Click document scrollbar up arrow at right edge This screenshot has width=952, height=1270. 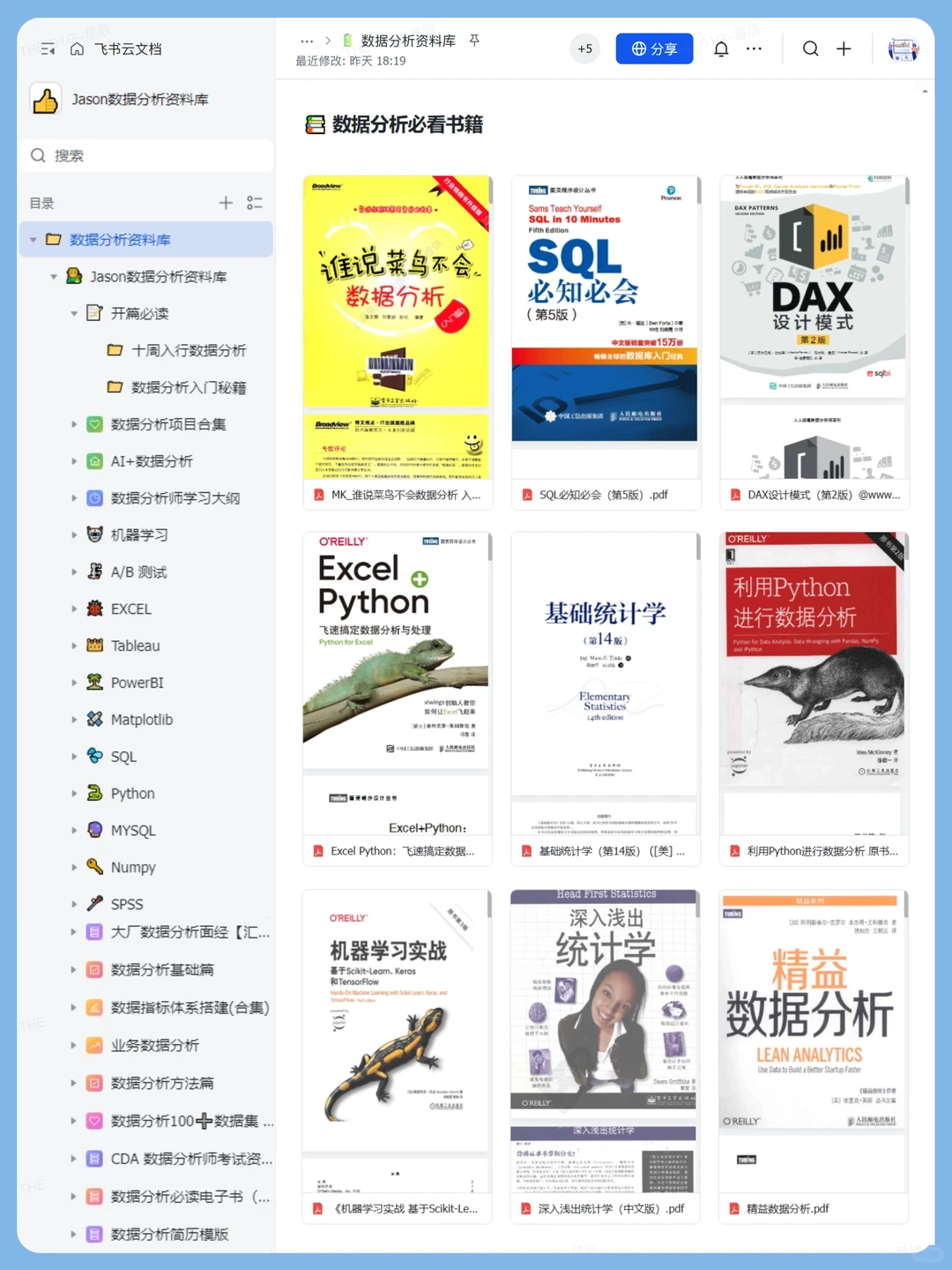pos(925,92)
